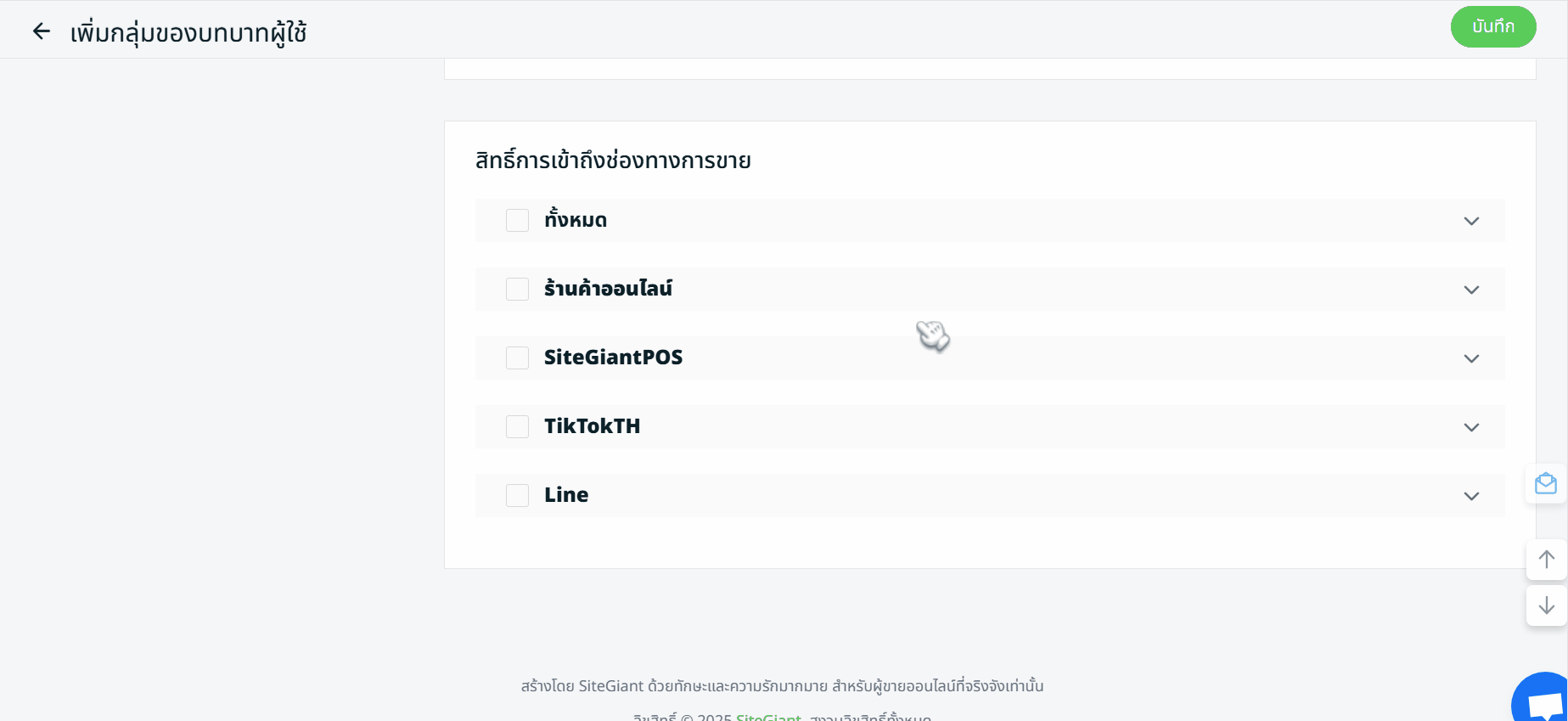Viewport: 1568px width, 721px height.
Task: Expand the ทั้งหมด row chevron
Action: pos(1471,221)
